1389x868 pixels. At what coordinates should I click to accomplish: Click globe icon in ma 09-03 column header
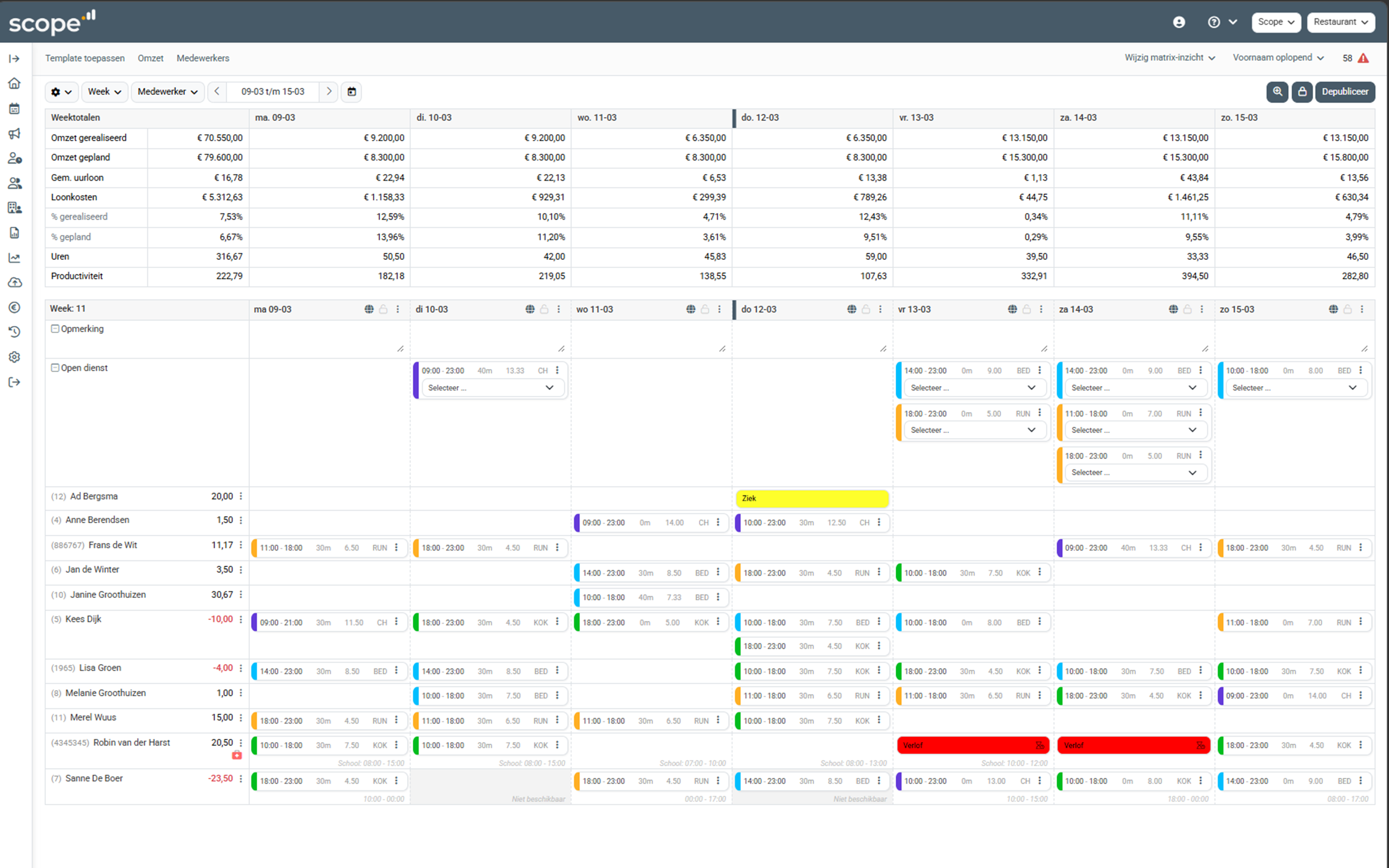point(369,310)
